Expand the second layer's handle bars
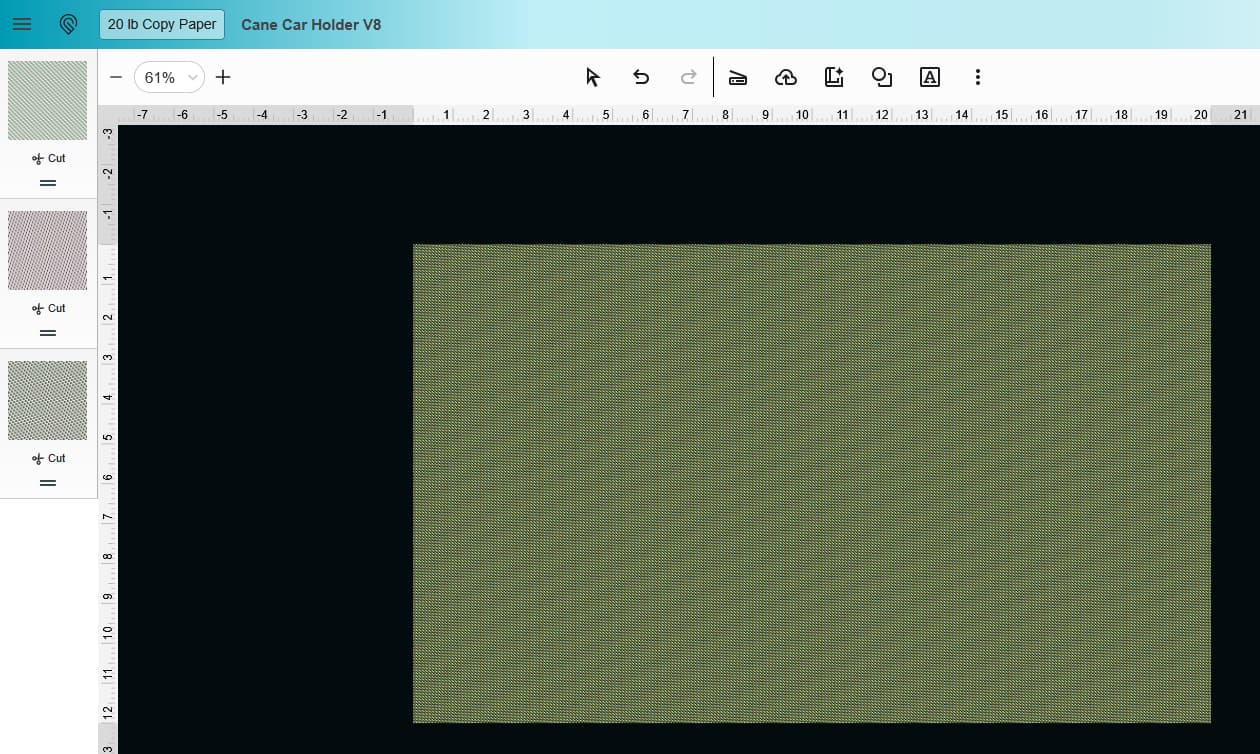Viewport: 1260px width, 754px height. (48, 333)
